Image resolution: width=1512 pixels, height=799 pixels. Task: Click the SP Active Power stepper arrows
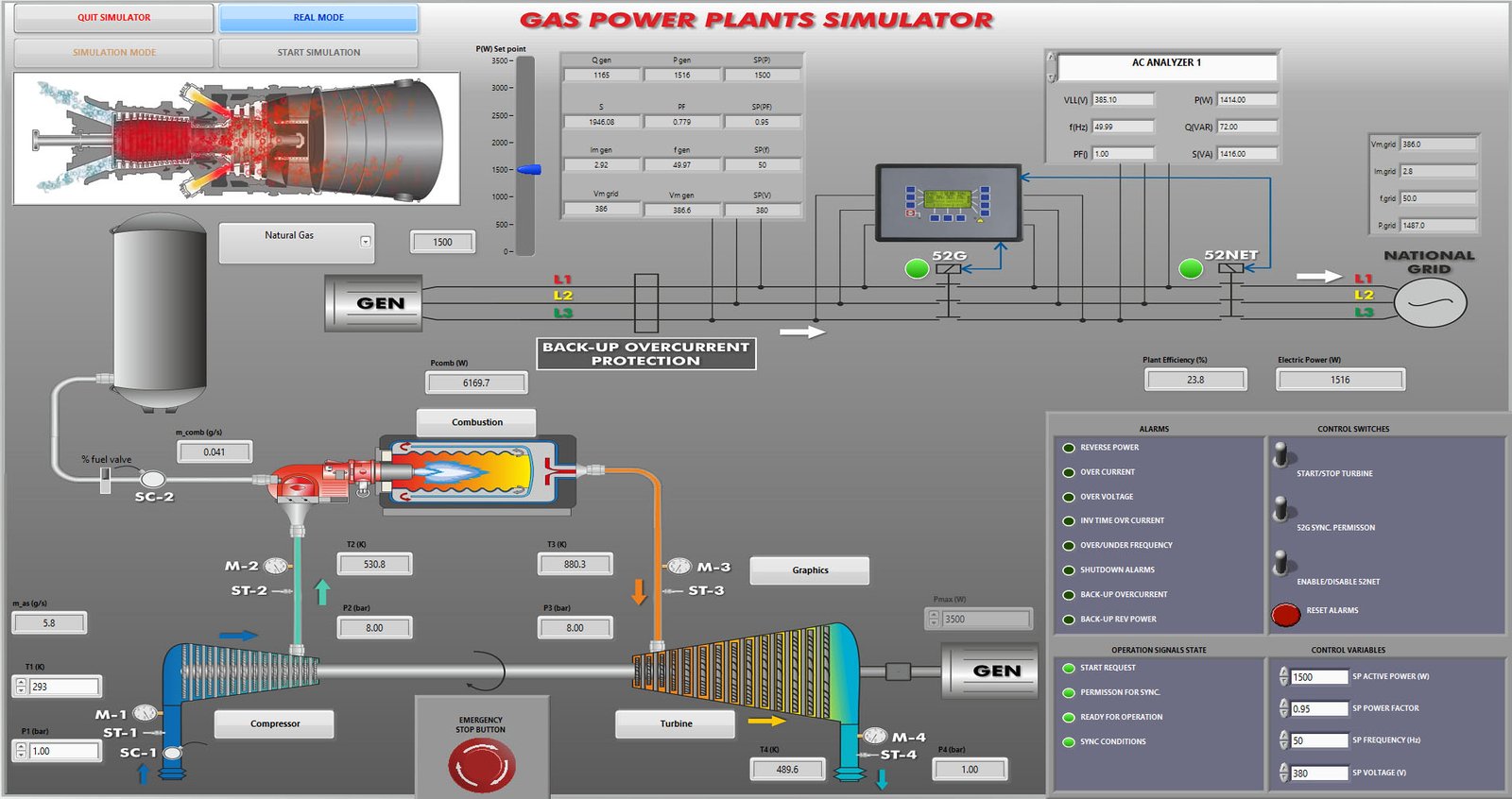[1283, 677]
